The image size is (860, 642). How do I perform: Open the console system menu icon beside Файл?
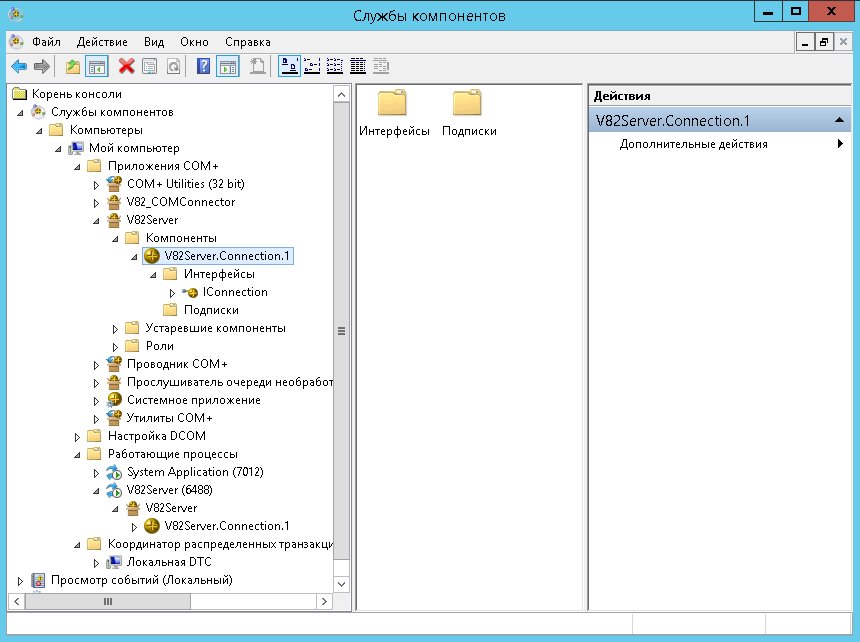point(16,42)
